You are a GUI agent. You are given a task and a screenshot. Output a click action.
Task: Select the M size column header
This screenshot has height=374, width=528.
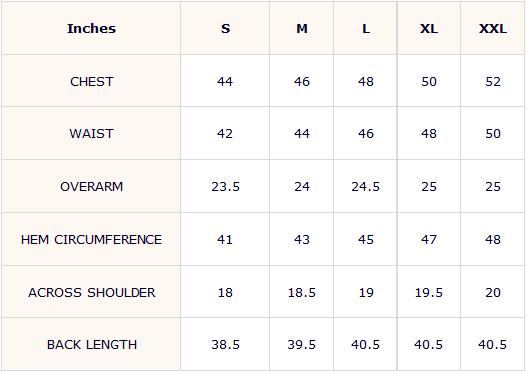coord(302,29)
